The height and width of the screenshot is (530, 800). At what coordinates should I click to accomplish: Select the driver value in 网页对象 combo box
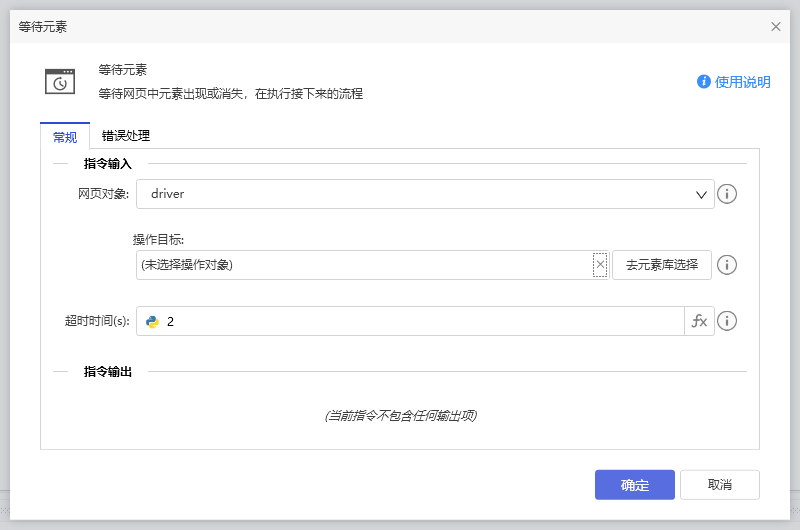pos(400,194)
